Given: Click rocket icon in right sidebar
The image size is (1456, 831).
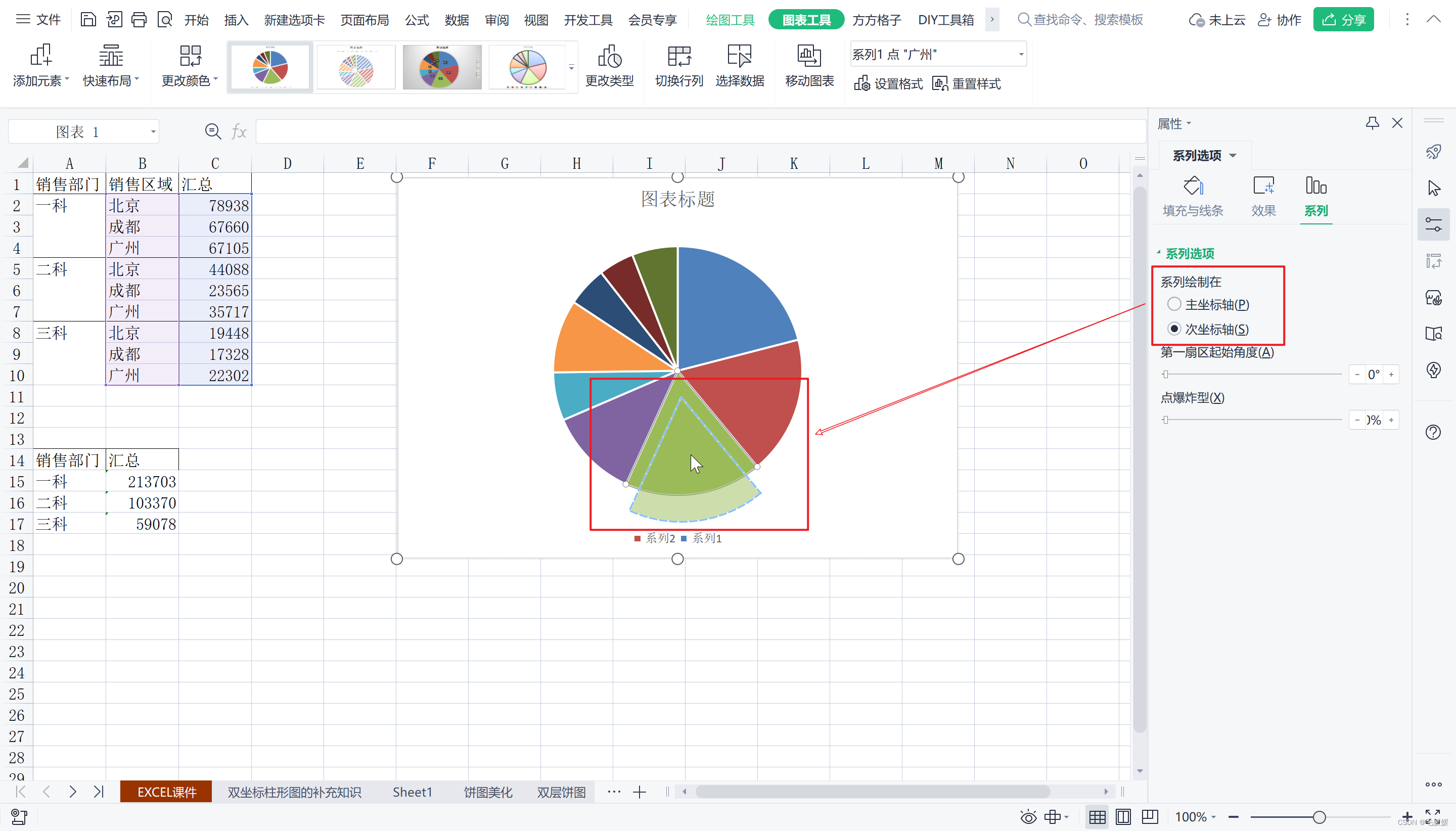Looking at the screenshot, I should [x=1433, y=152].
